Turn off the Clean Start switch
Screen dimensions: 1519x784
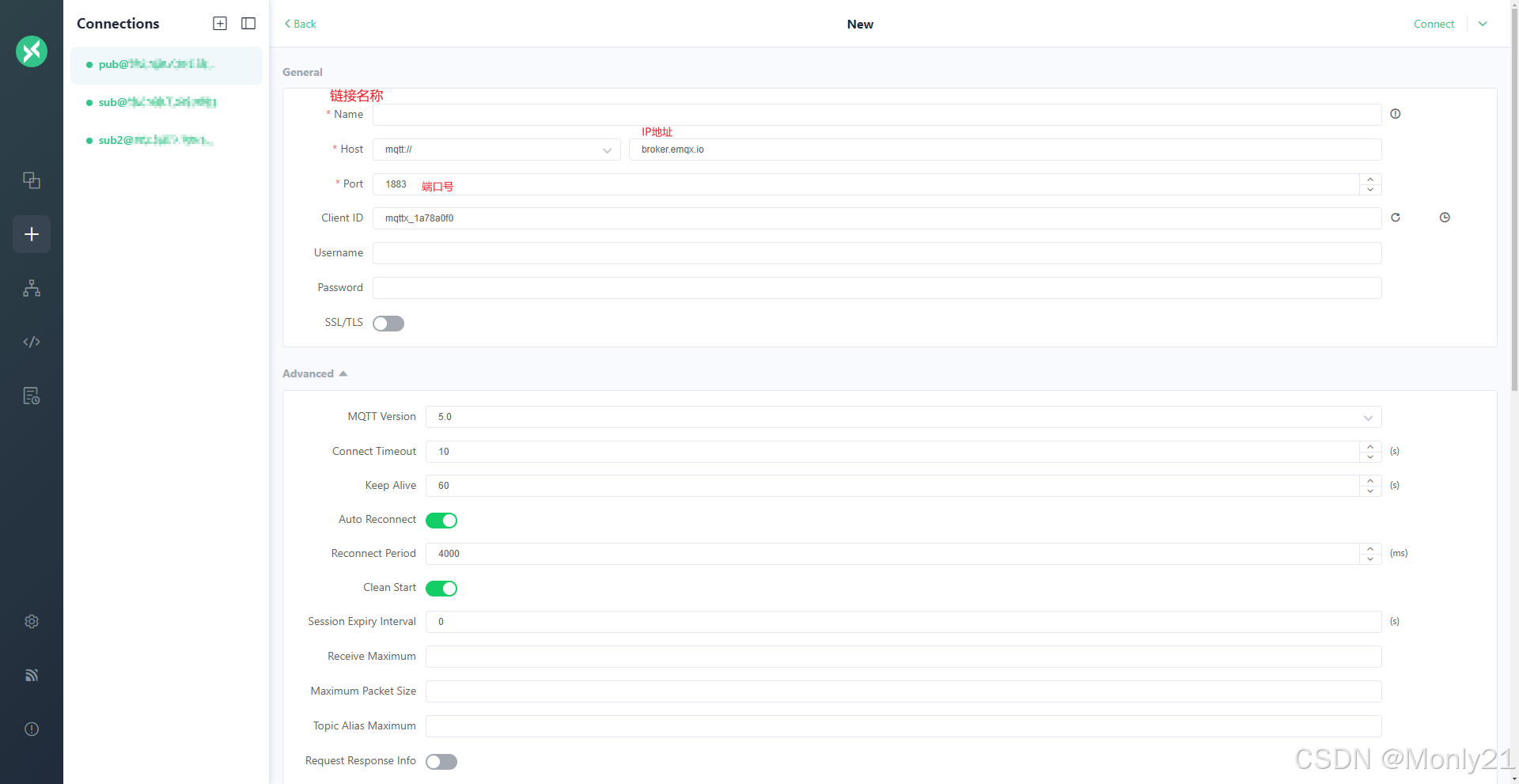pos(441,589)
